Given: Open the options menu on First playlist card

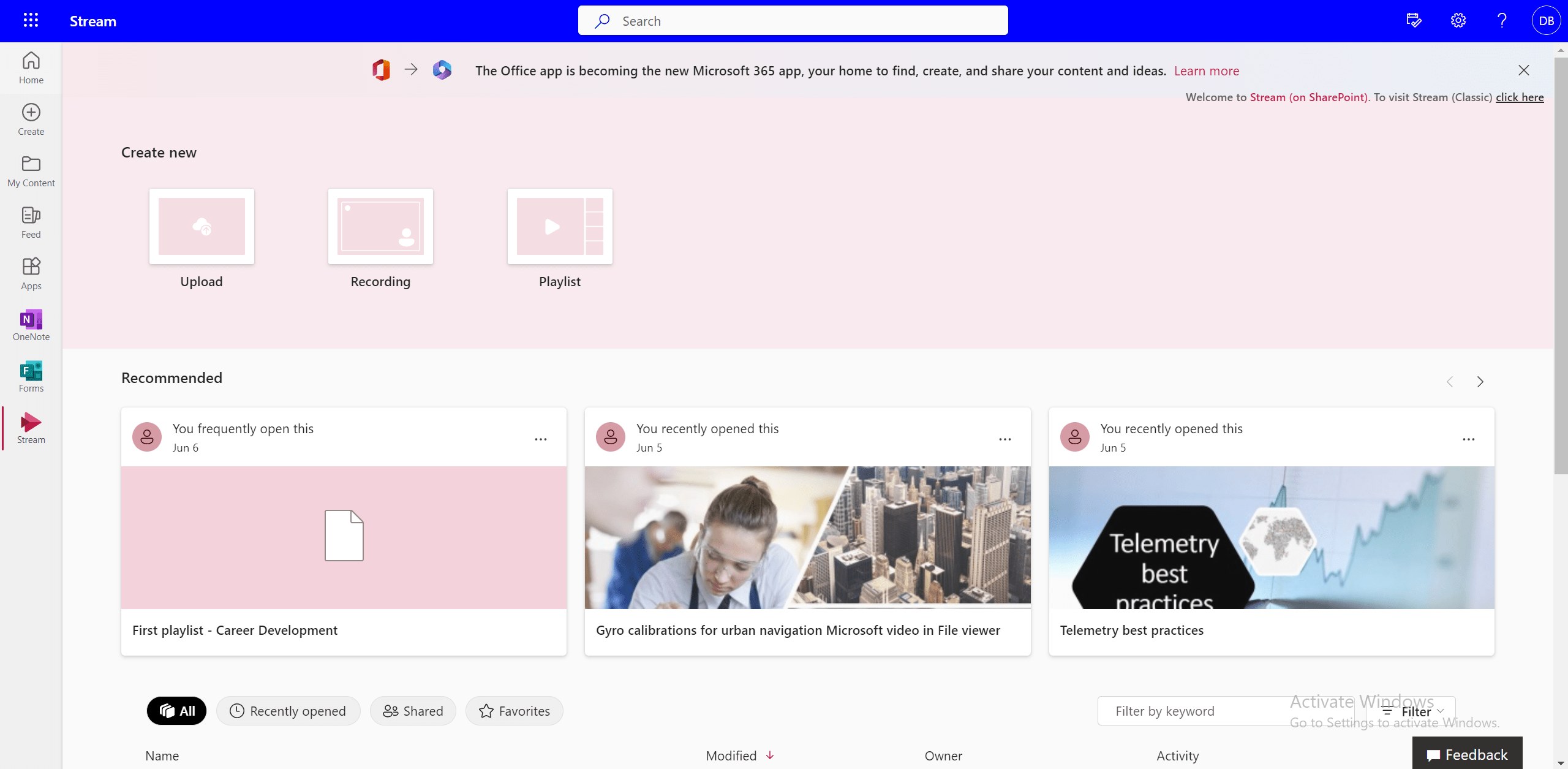Looking at the screenshot, I should pyautogui.click(x=541, y=439).
